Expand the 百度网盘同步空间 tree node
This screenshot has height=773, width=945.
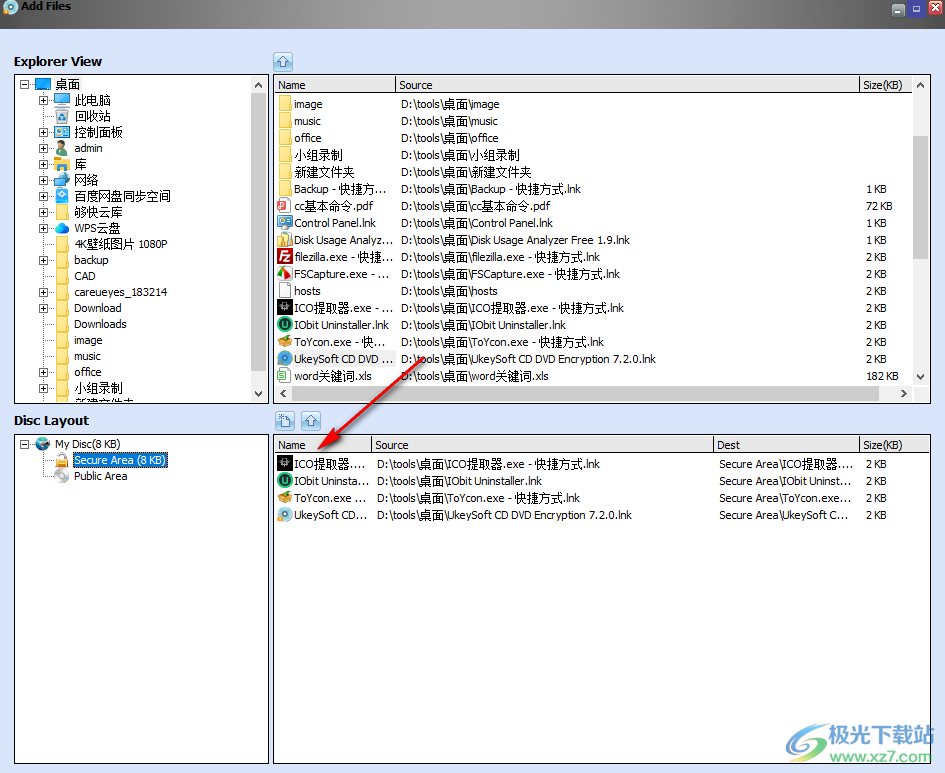pos(43,196)
